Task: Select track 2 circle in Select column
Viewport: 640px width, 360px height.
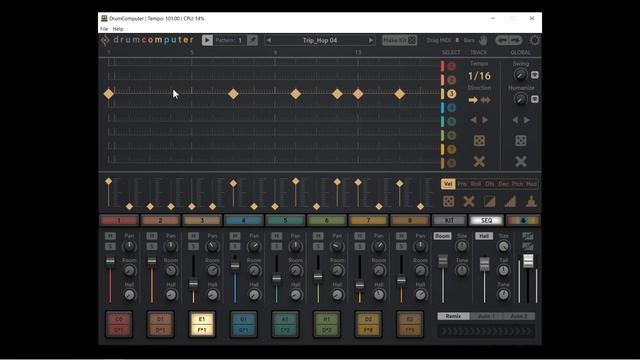Action: 451,80
